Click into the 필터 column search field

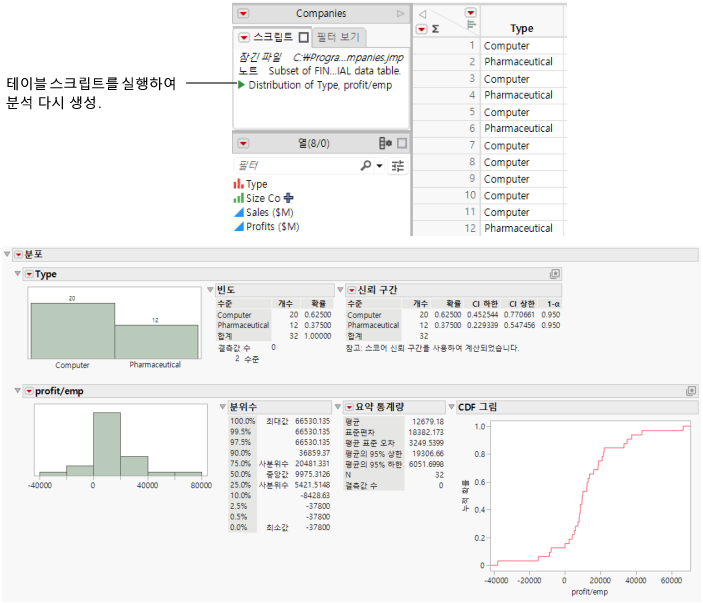click(296, 165)
